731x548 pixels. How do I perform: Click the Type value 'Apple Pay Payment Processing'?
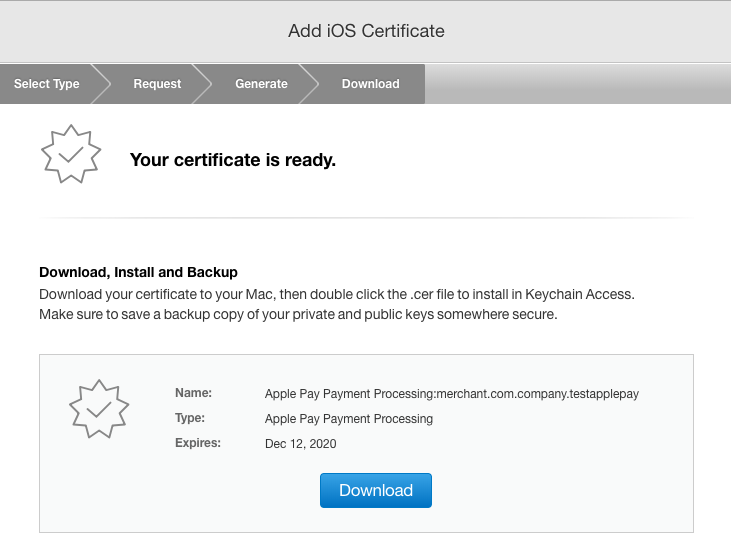point(349,419)
